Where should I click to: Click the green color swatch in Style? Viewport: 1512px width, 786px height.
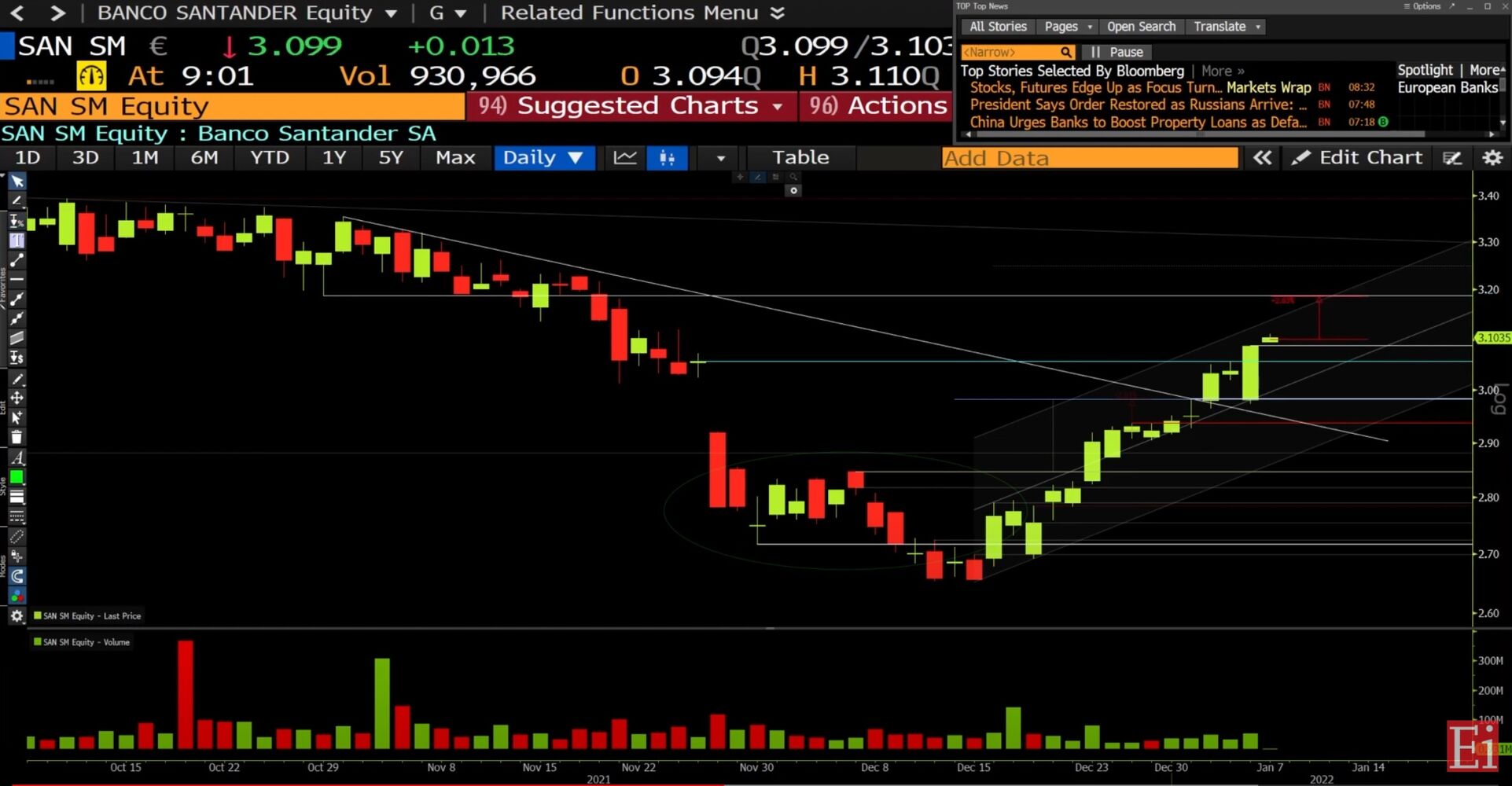[x=17, y=477]
